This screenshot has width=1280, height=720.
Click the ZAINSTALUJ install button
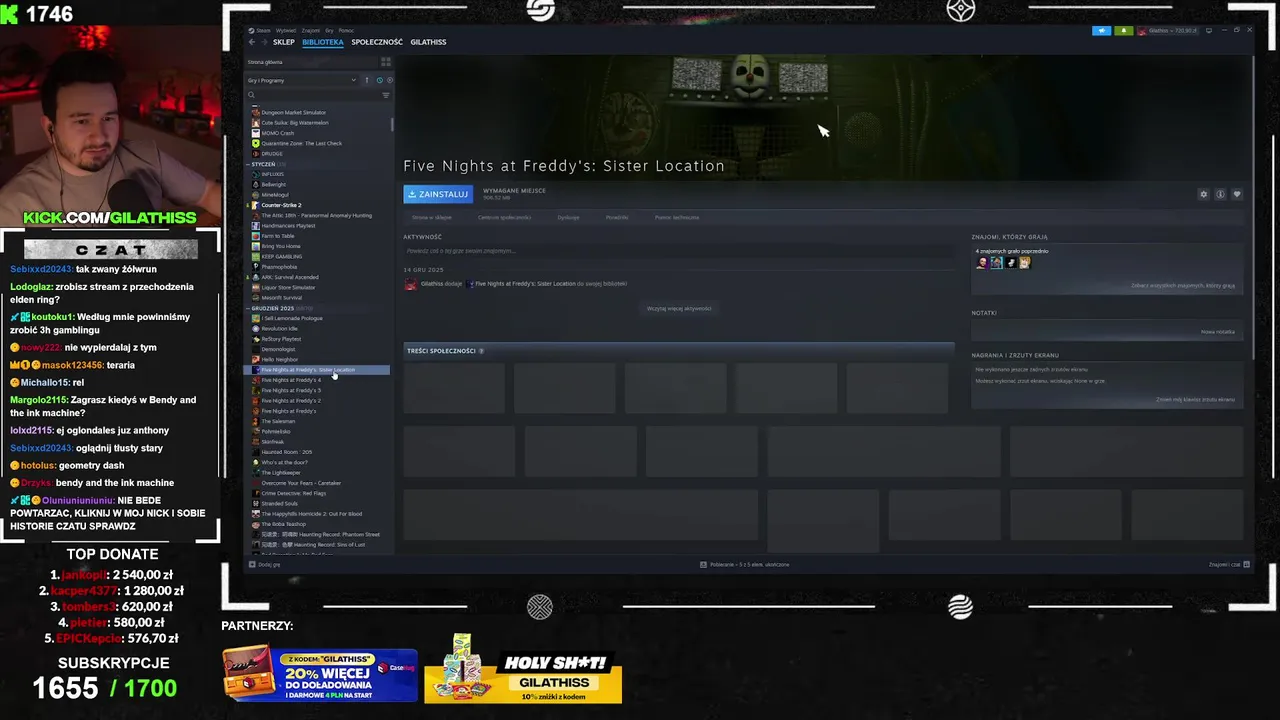click(x=438, y=194)
